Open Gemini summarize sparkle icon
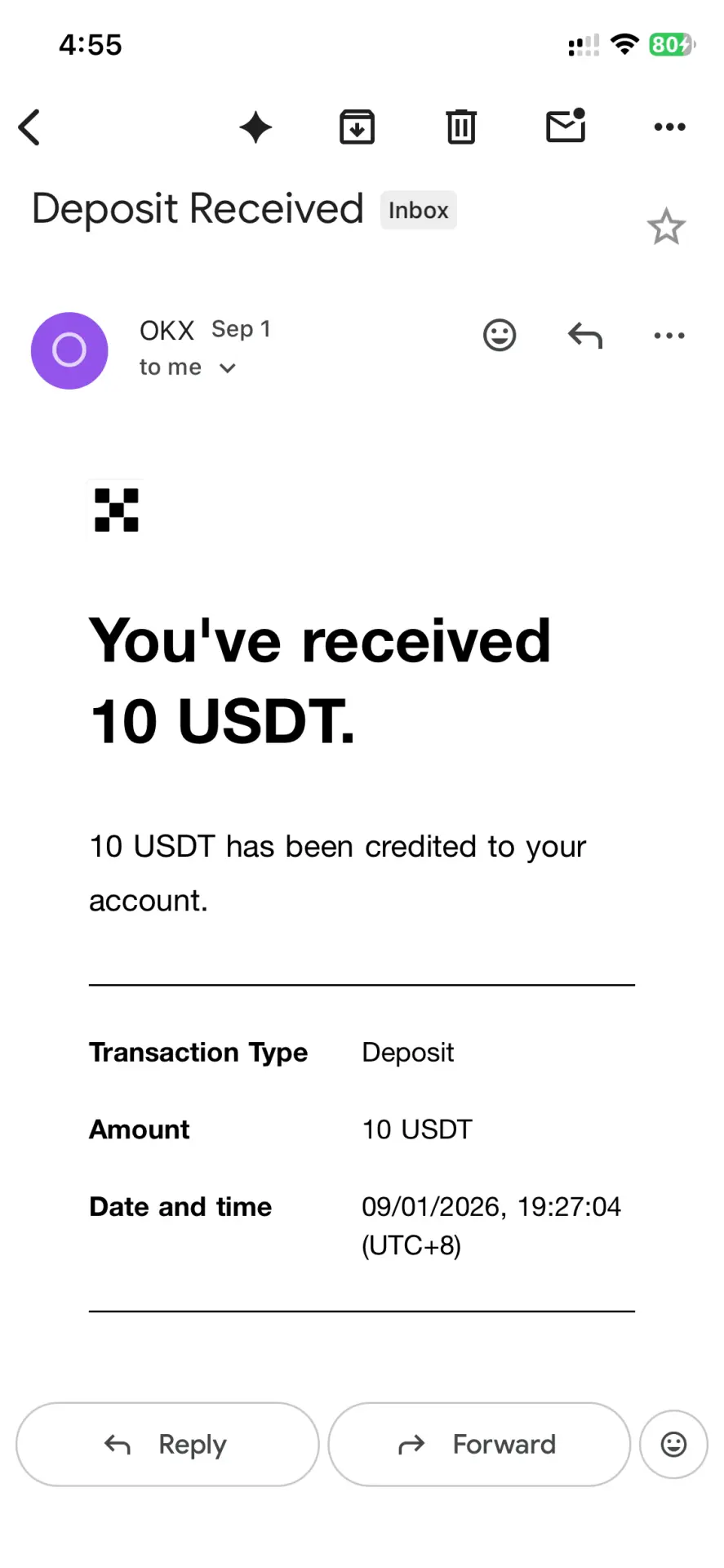 coord(255,127)
